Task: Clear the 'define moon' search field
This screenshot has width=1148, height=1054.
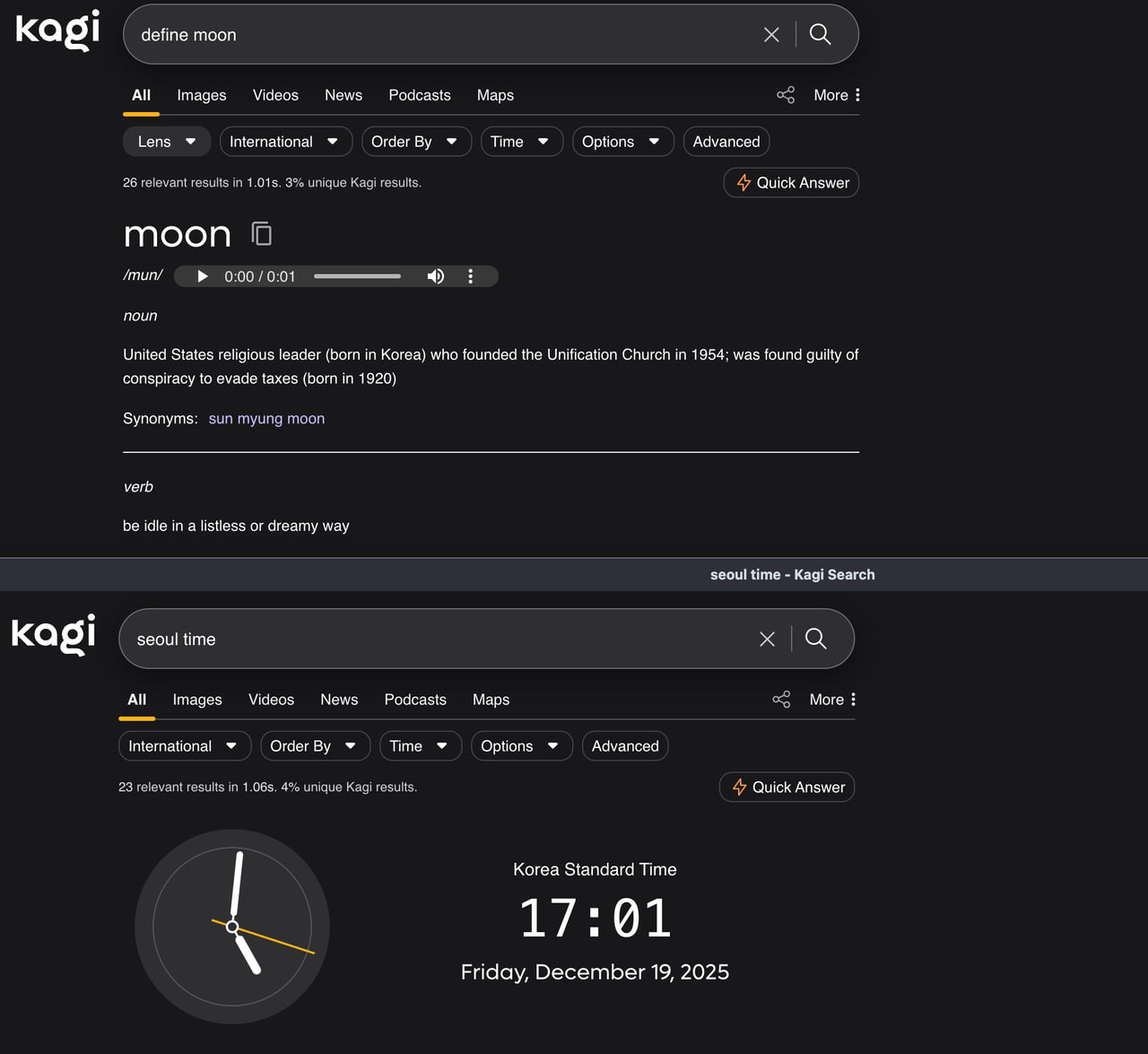Action: (771, 34)
